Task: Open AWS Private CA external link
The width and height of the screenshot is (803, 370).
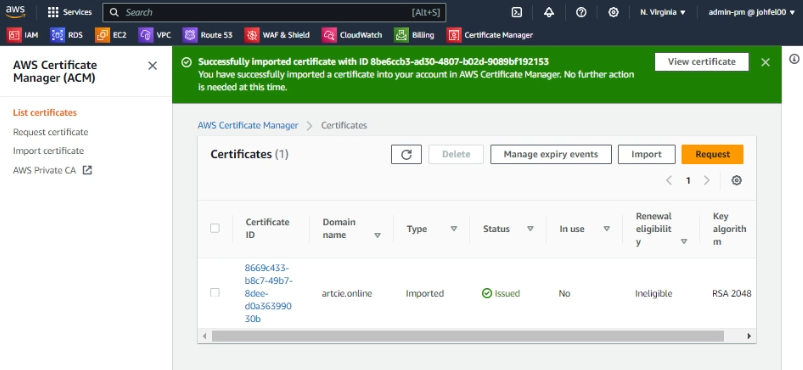Action: point(52,171)
